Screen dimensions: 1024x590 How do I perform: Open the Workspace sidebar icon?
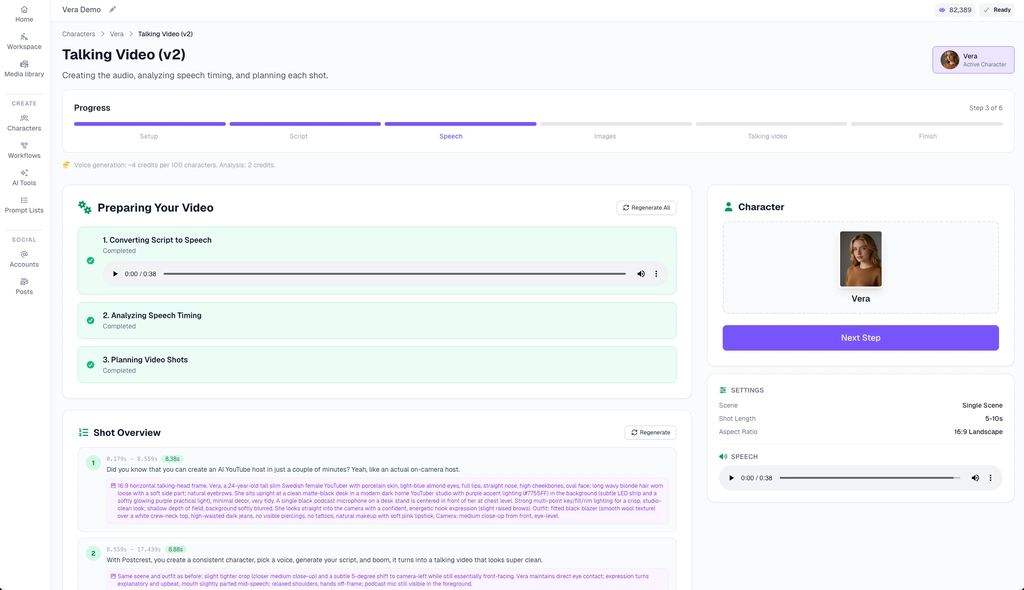(24, 41)
